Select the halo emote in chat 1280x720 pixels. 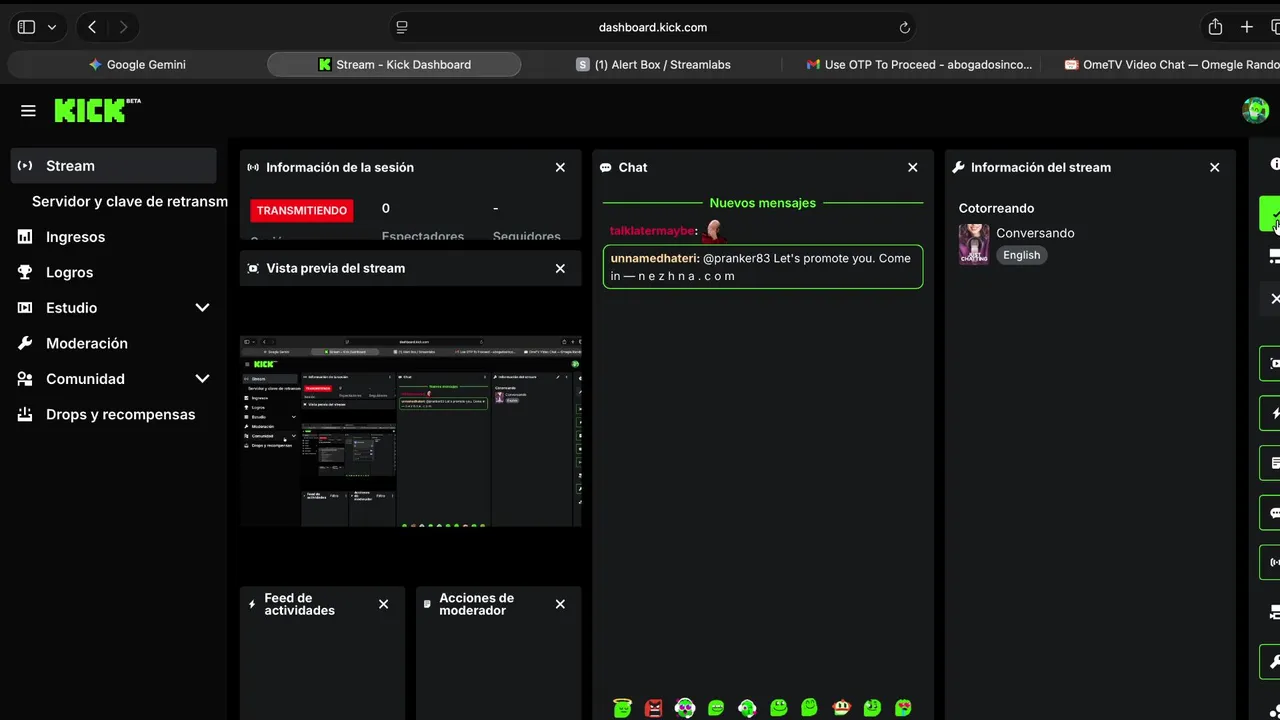tap(622, 708)
